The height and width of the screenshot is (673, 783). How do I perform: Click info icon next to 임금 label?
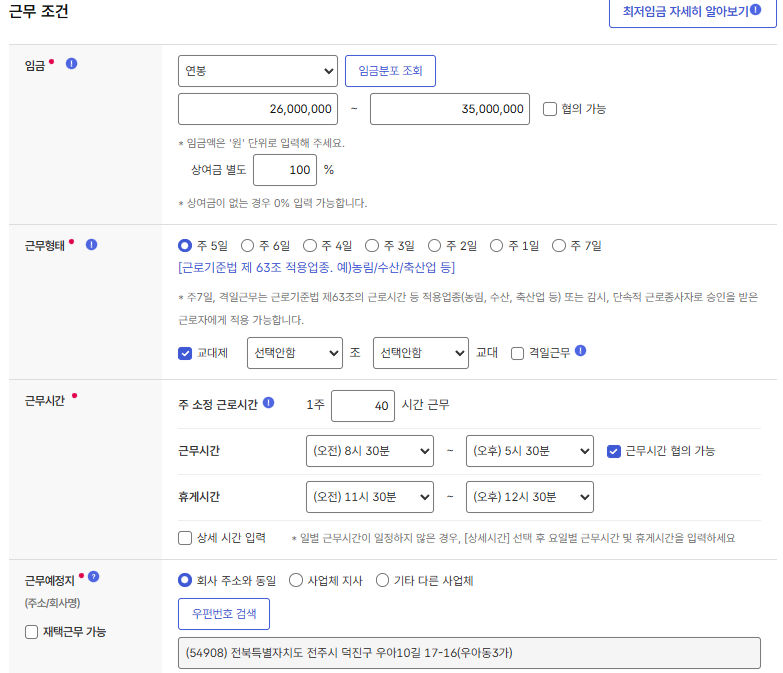coord(72,64)
